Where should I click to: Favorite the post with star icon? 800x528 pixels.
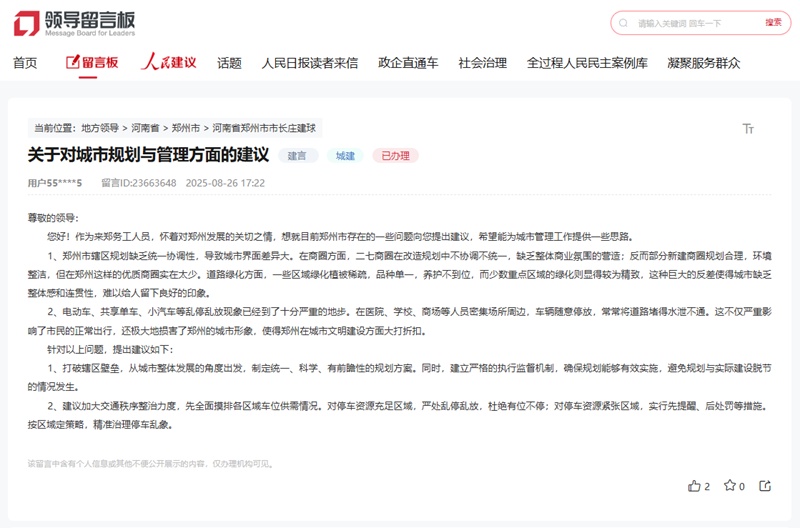tap(730, 486)
